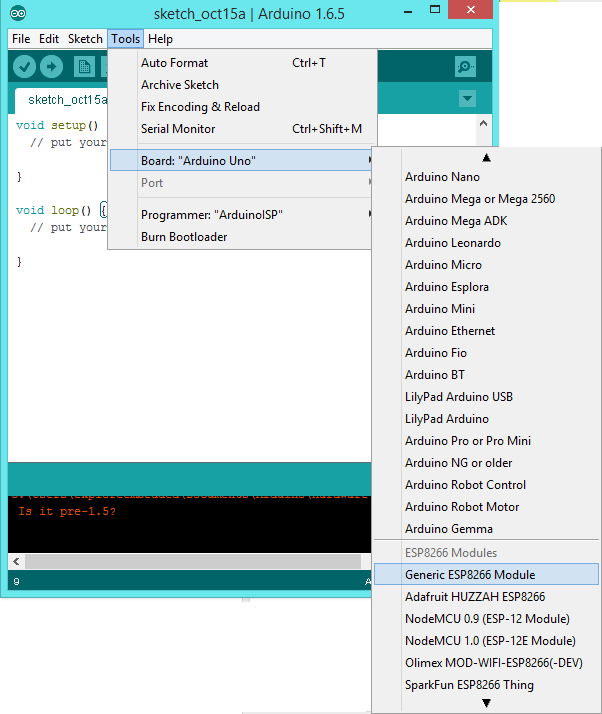Pick Arduino Mega or Mega 2560
Screen dimensions: 602x714
pos(486,199)
